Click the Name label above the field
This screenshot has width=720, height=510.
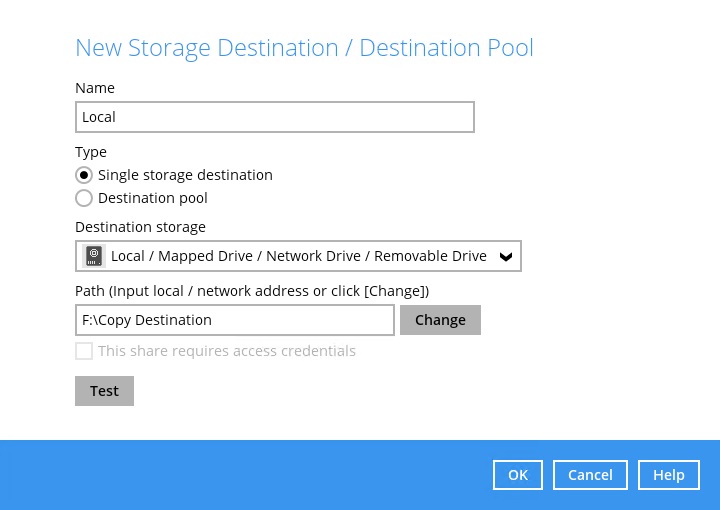95,88
